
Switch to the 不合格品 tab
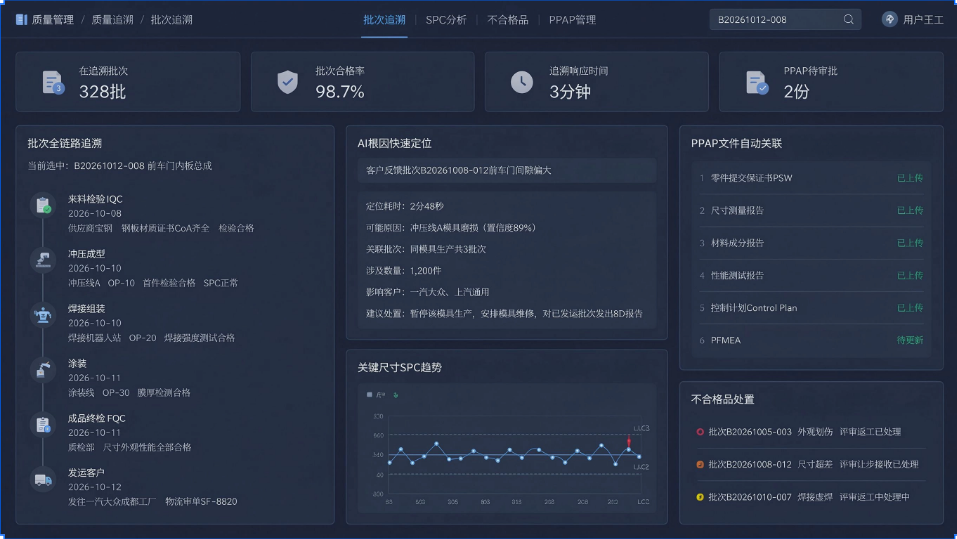[508, 20]
